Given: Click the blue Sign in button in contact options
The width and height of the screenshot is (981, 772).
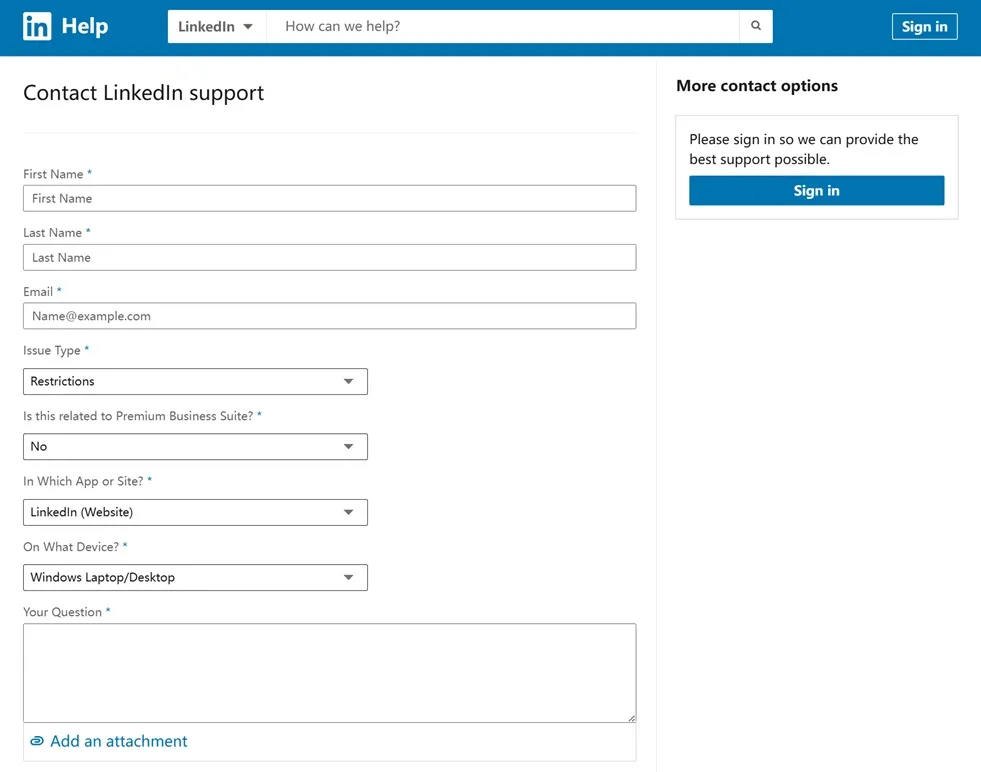Looking at the screenshot, I should click(816, 191).
